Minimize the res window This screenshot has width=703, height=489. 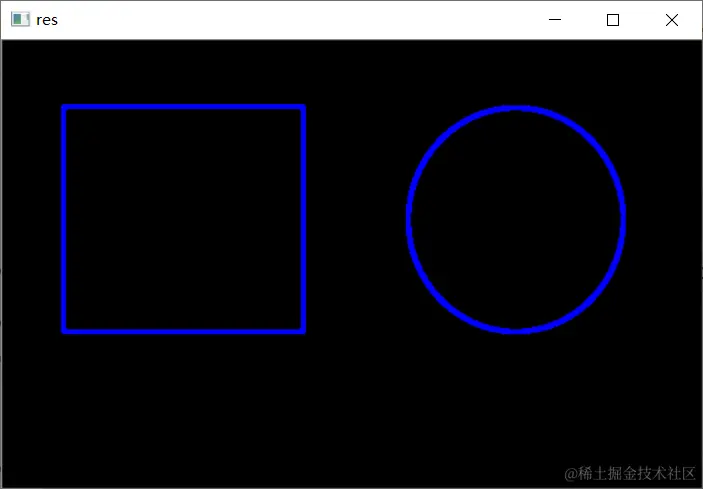click(x=555, y=20)
